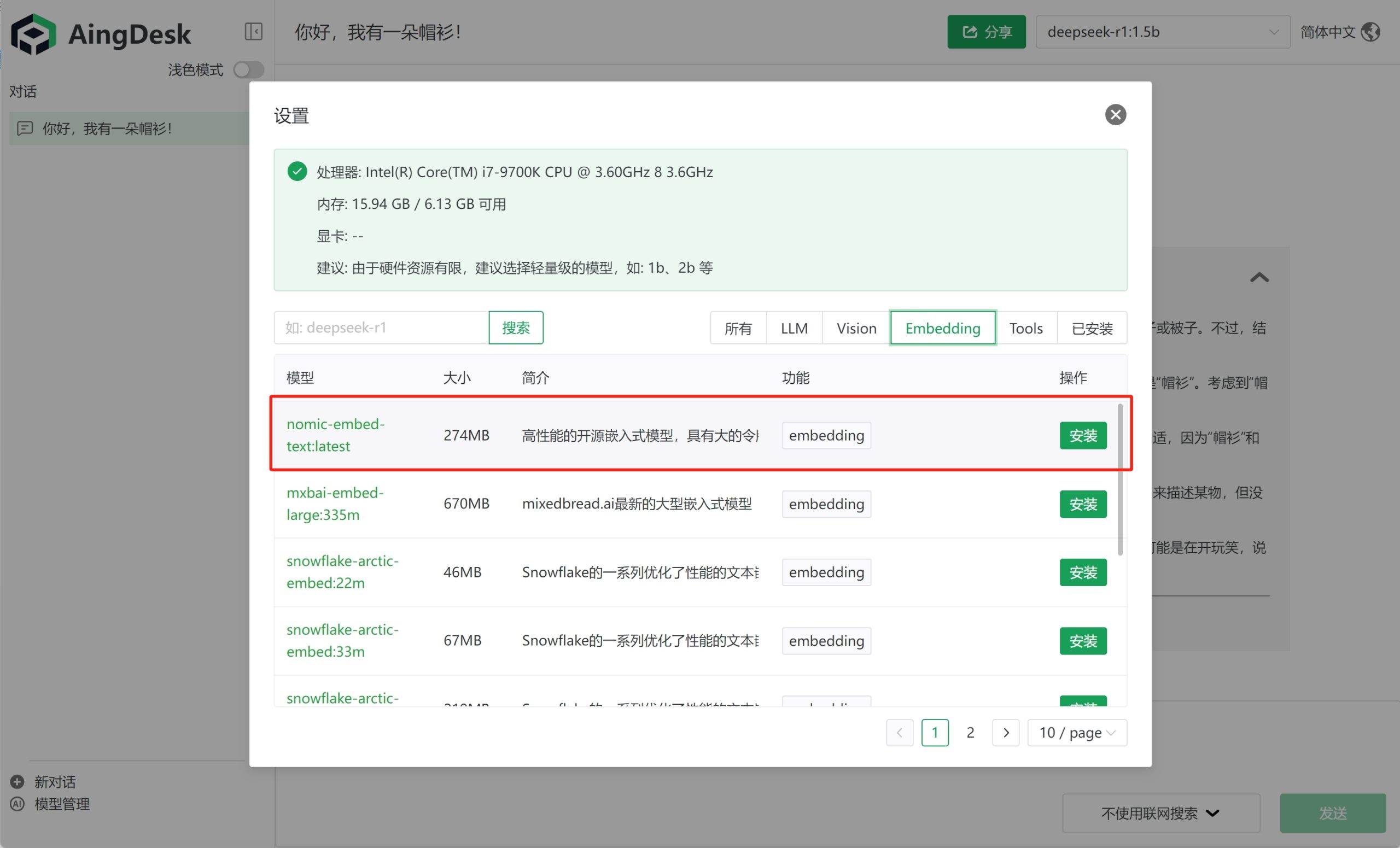Click the chat icon beside conversation title
1400x848 pixels.
pyautogui.click(x=25, y=128)
